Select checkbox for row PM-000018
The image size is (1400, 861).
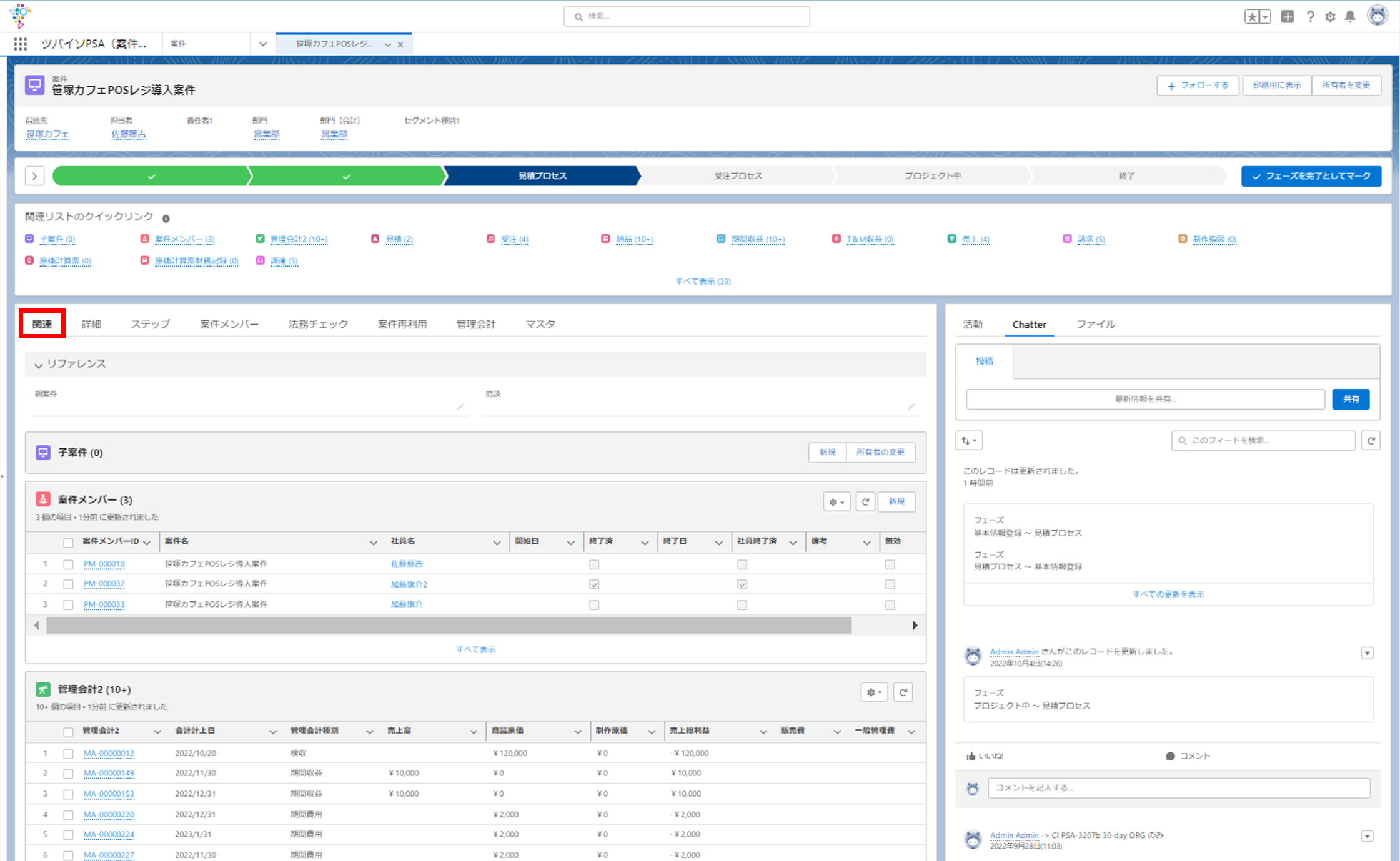68,564
